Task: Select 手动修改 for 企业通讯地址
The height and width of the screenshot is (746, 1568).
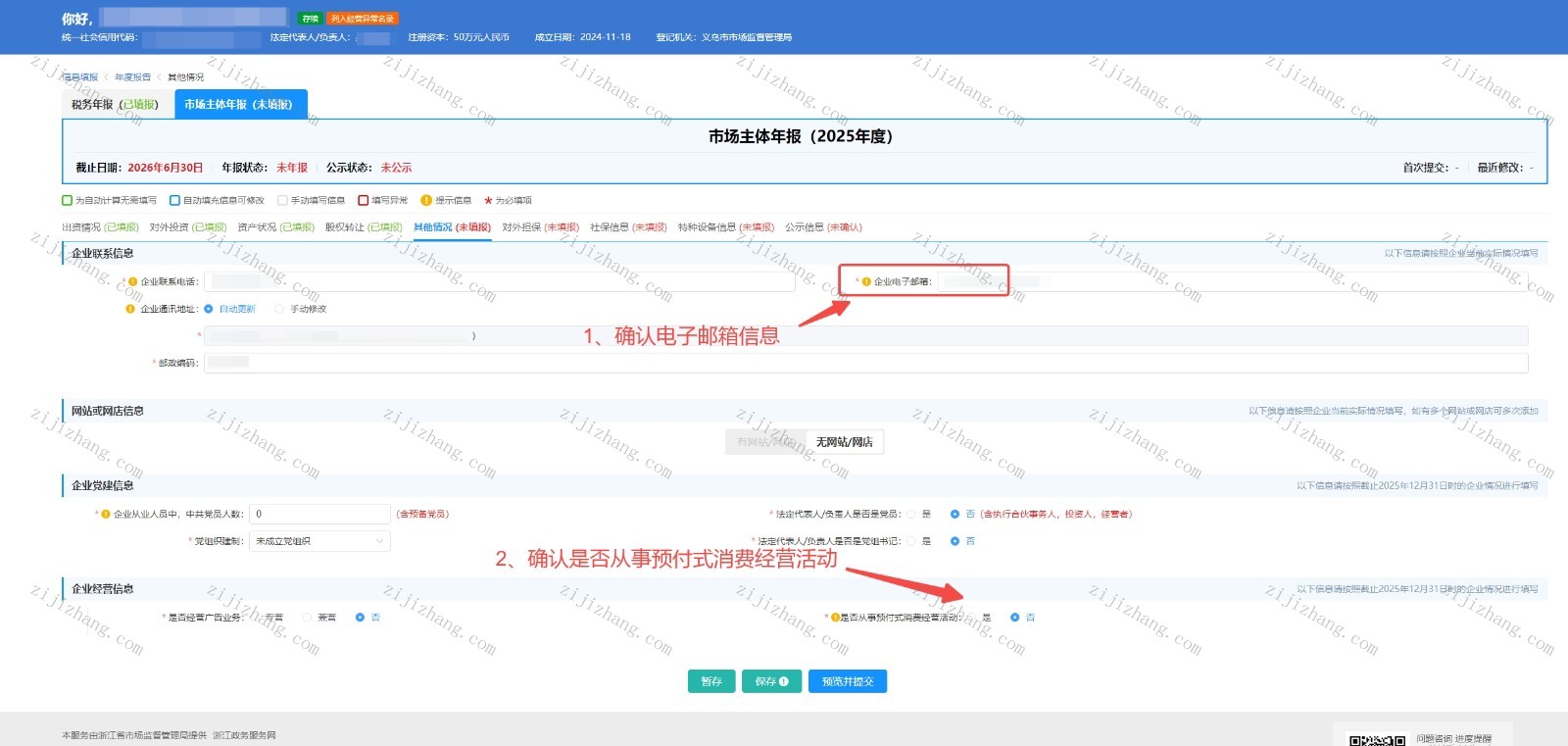Action: click(279, 309)
